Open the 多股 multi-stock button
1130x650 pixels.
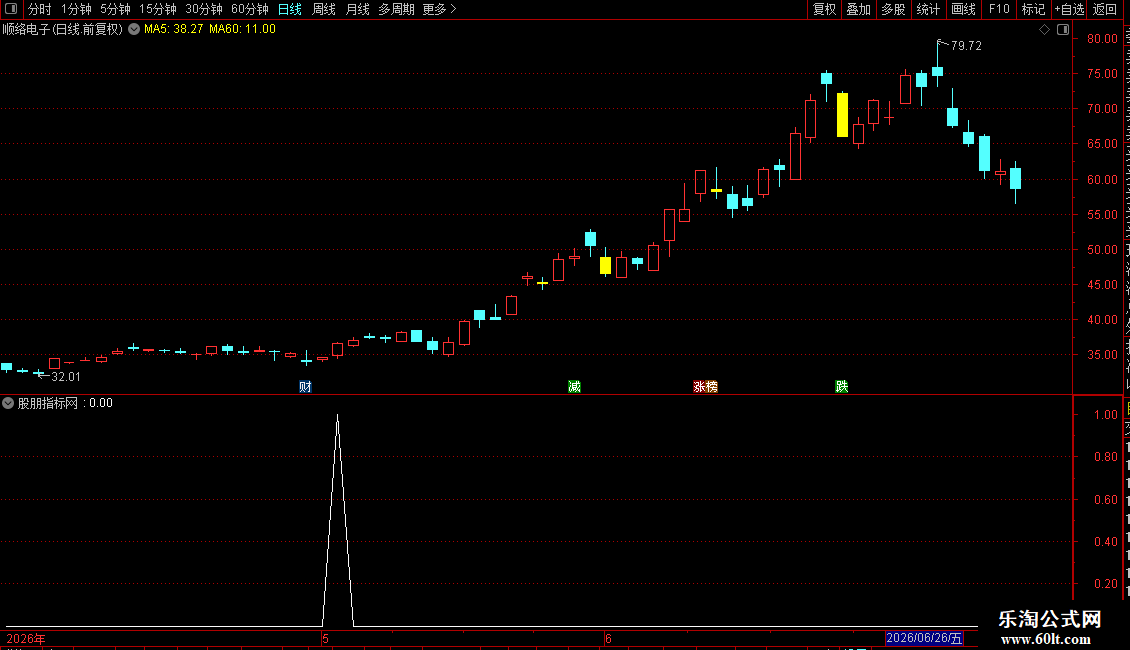click(x=894, y=9)
